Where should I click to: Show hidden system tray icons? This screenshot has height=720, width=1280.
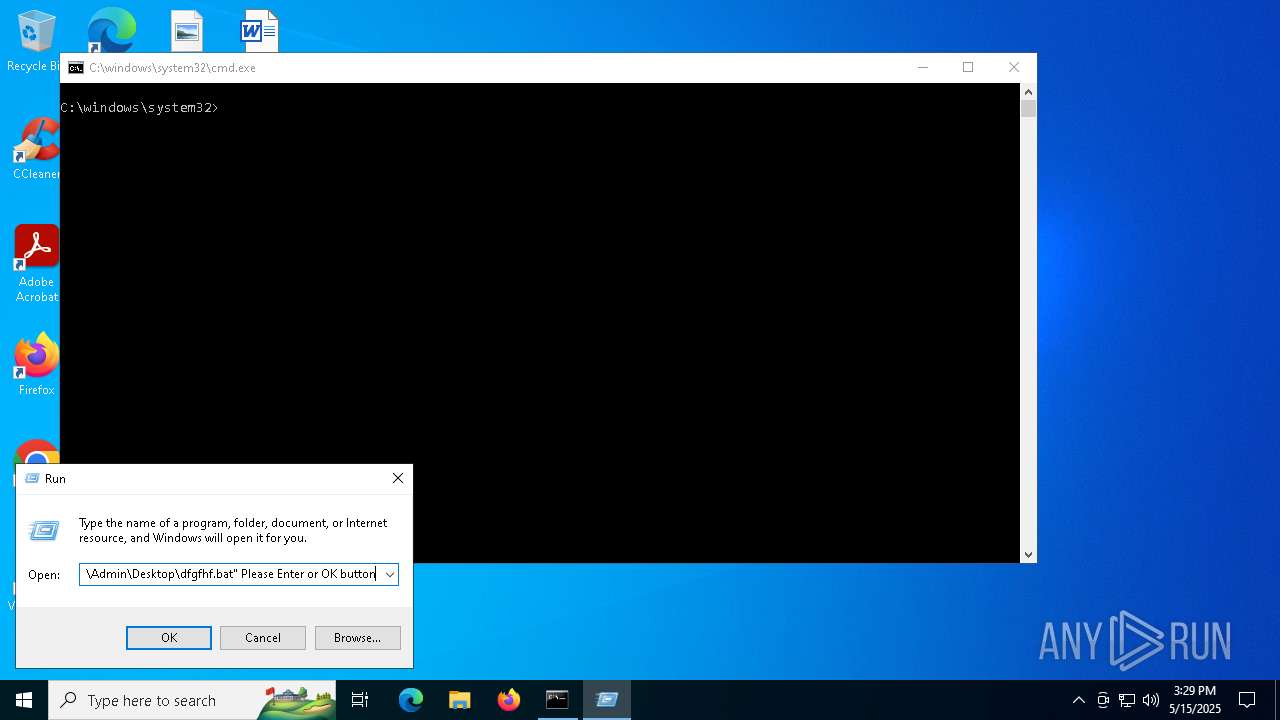click(x=1078, y=700)
